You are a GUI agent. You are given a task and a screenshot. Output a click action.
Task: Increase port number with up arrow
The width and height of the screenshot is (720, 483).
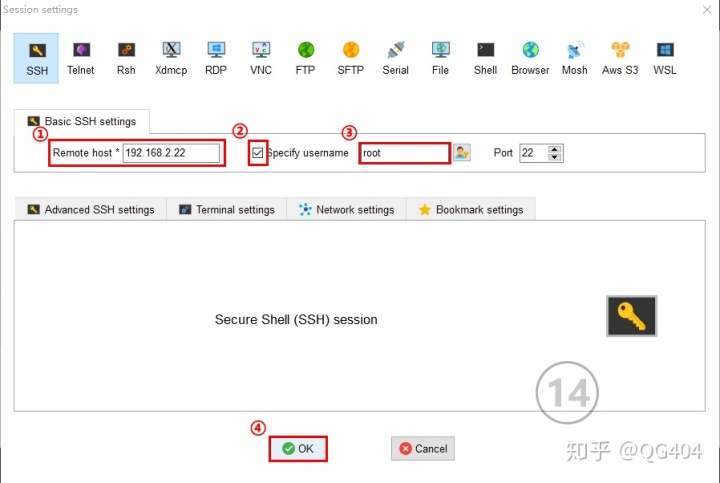(x=555, y=149)
